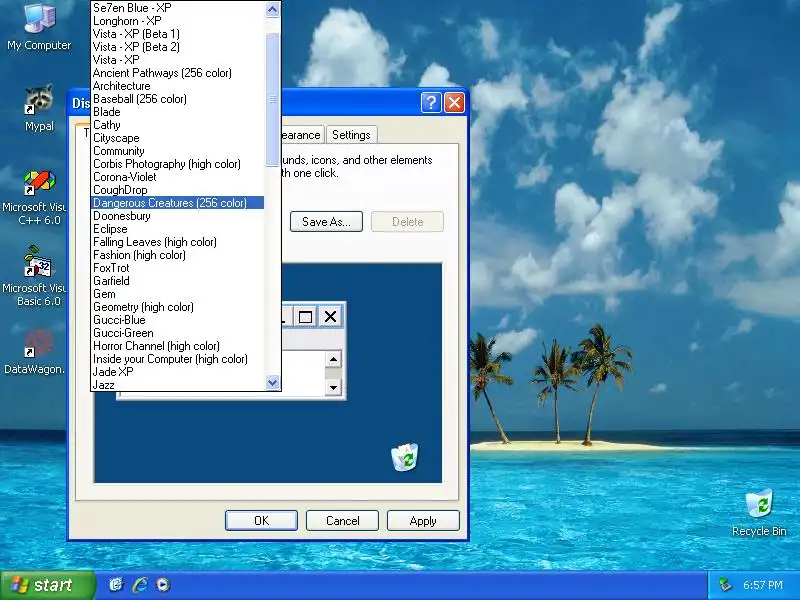Select FoxTrot theme
The image size is (800, 600).
tap(178, 268)
